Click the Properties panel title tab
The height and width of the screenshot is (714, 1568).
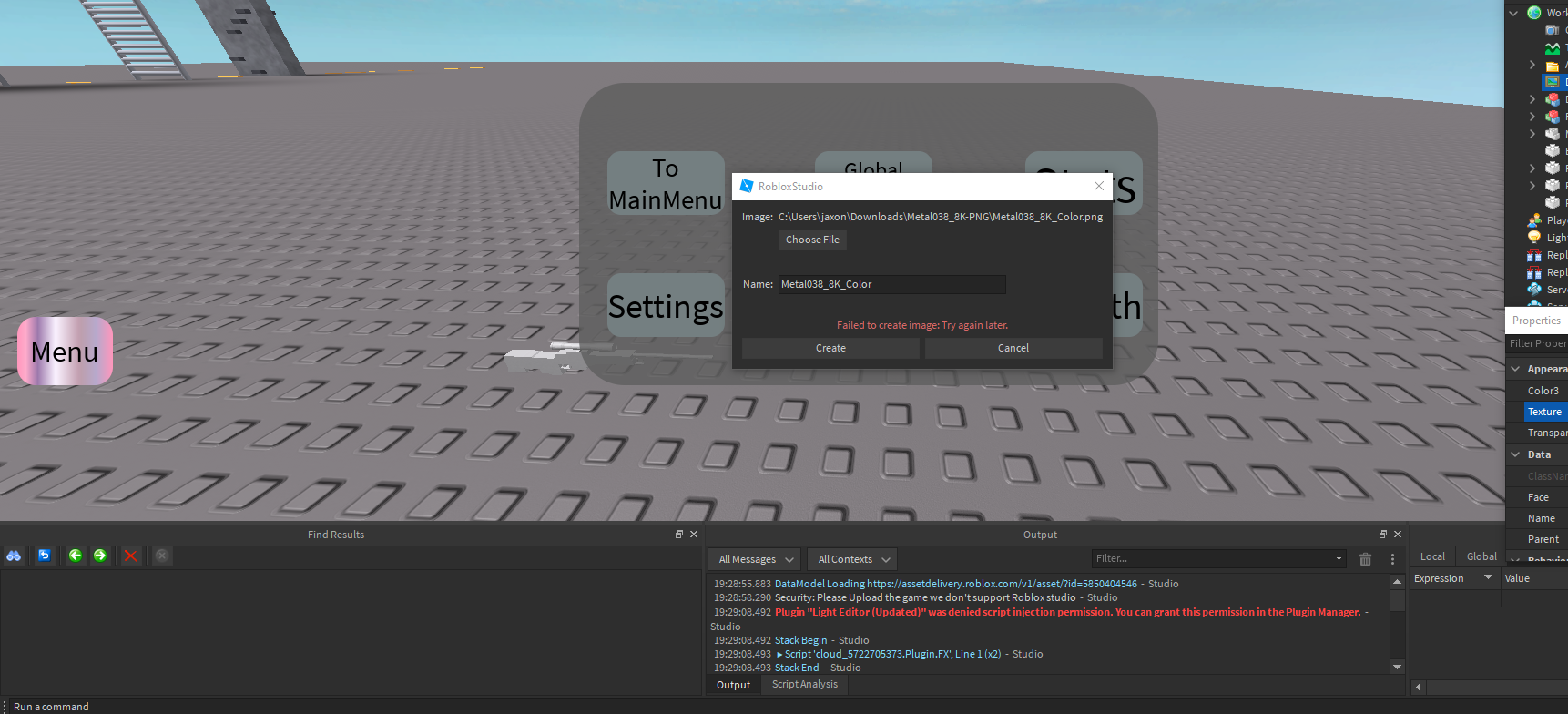[1537, 321]
